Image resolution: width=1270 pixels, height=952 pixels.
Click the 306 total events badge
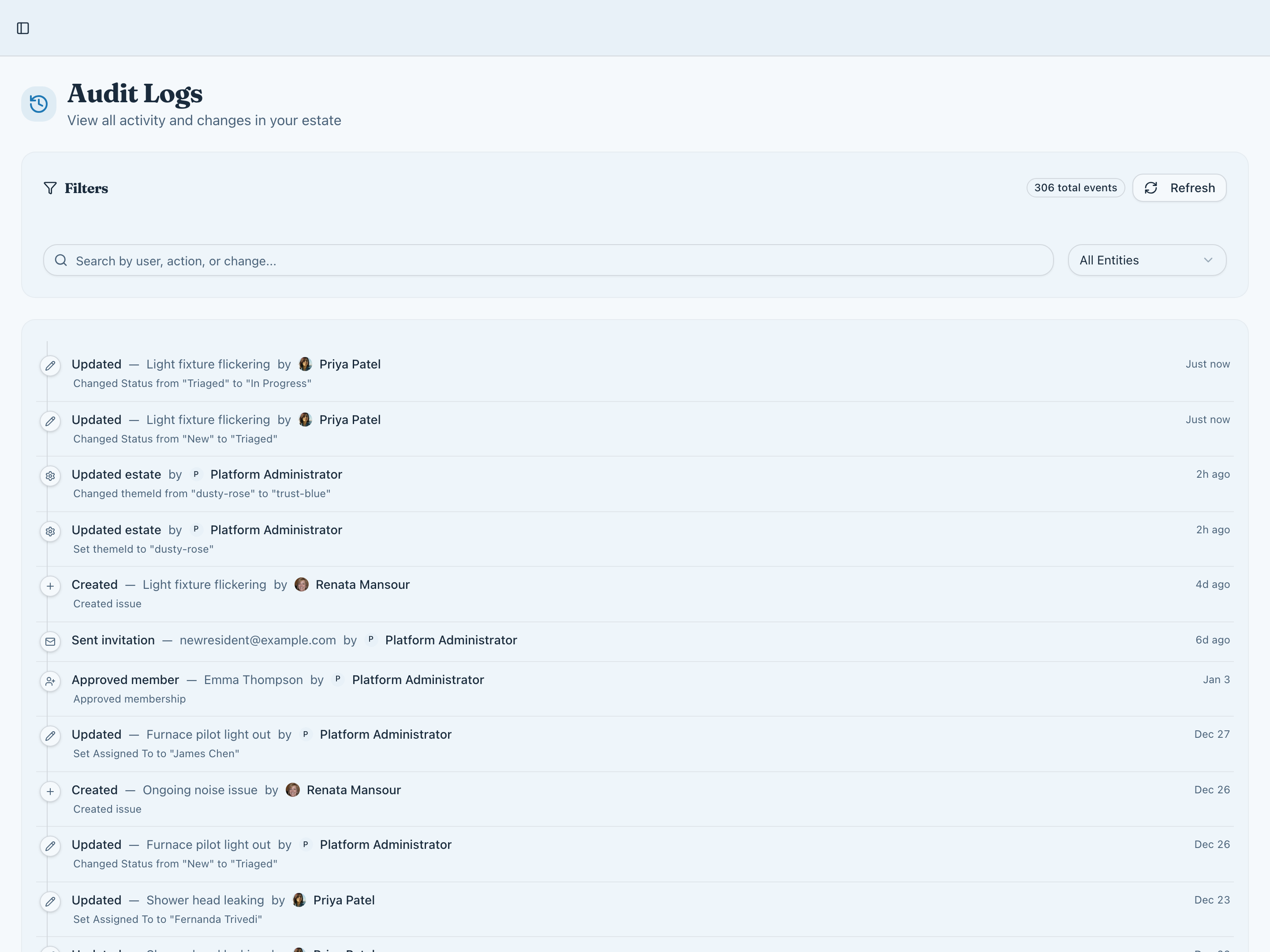pos(1075,188)
